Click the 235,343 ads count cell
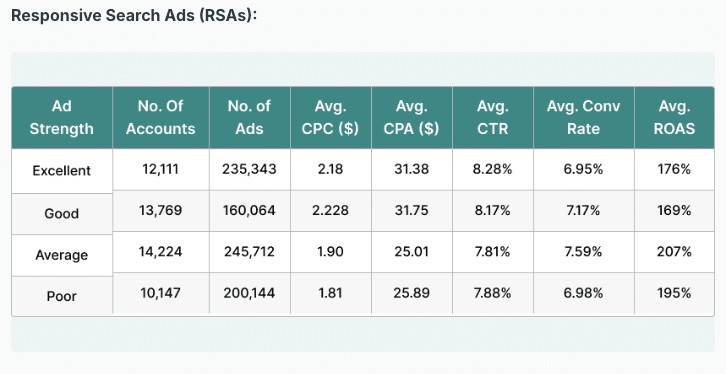 click(250, 169)
